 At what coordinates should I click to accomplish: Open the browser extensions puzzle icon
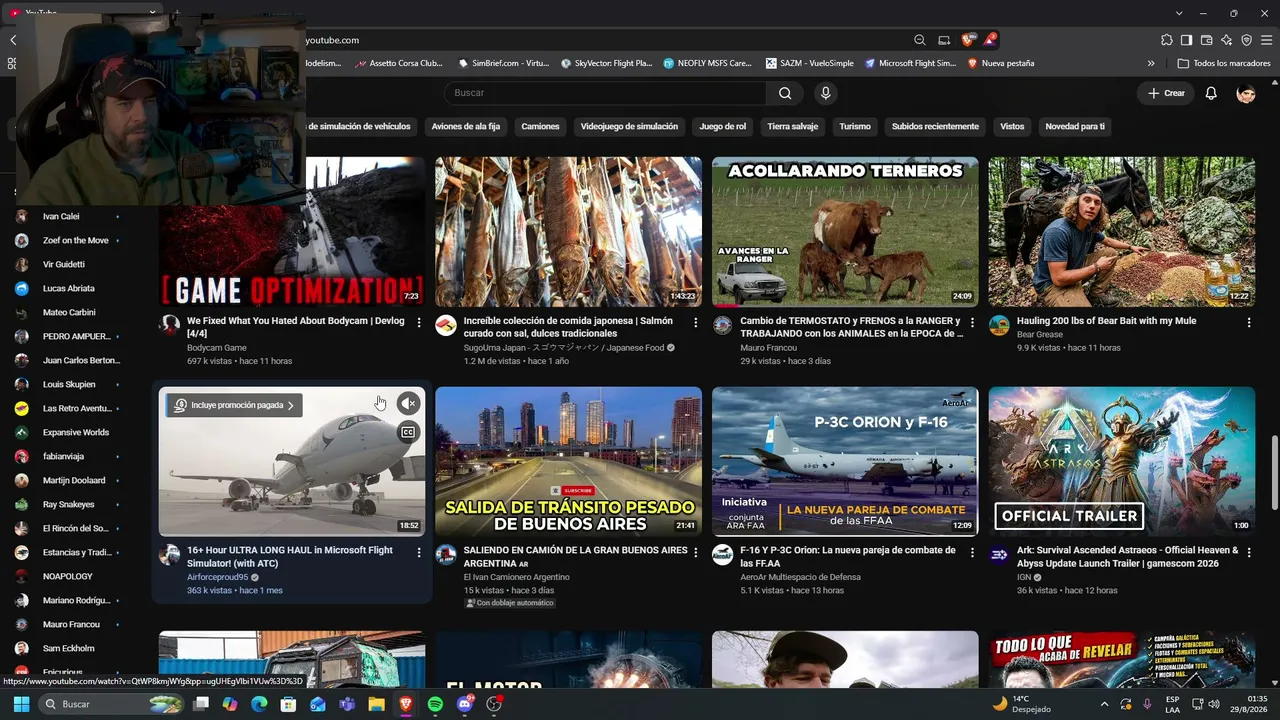[x=1167, y=40]
